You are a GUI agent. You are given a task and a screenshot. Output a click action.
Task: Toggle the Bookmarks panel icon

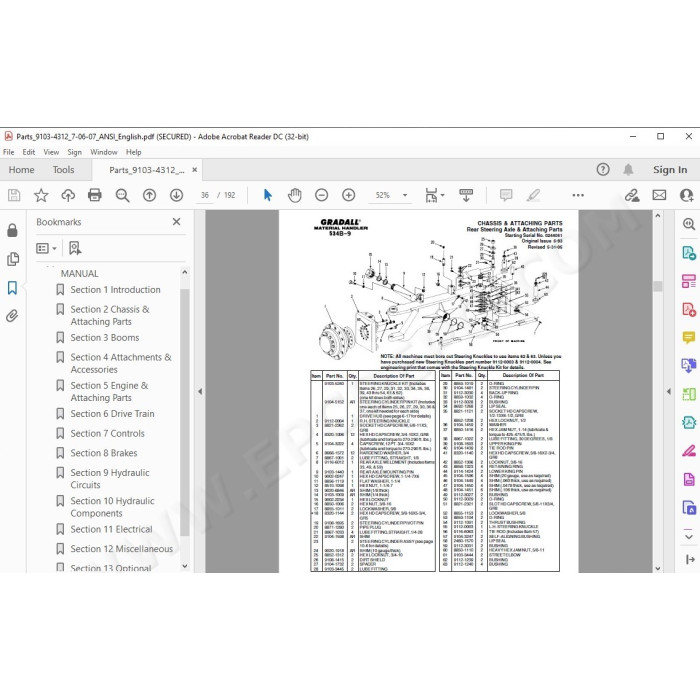12,288
